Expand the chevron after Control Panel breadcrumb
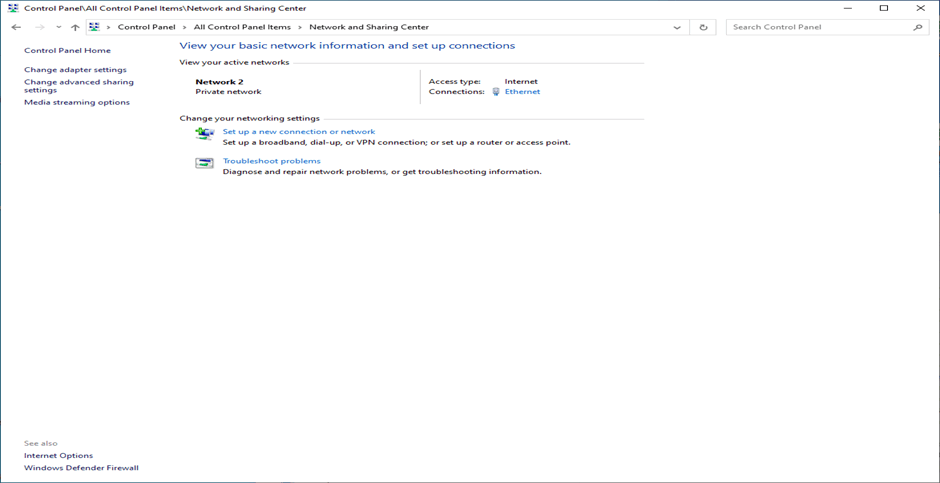Screen dimensions: 940x483 (x=185, y=28)
